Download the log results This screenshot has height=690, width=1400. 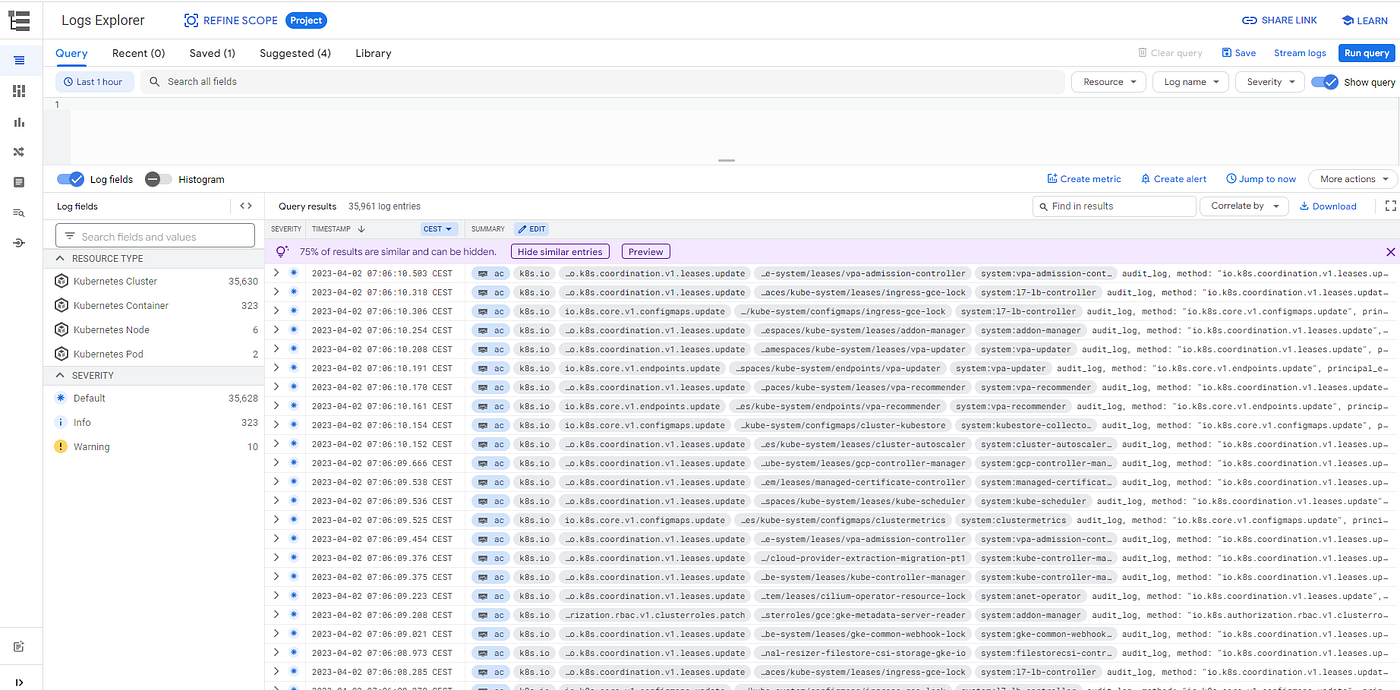pyautogui.click(x=1328, y=206)
